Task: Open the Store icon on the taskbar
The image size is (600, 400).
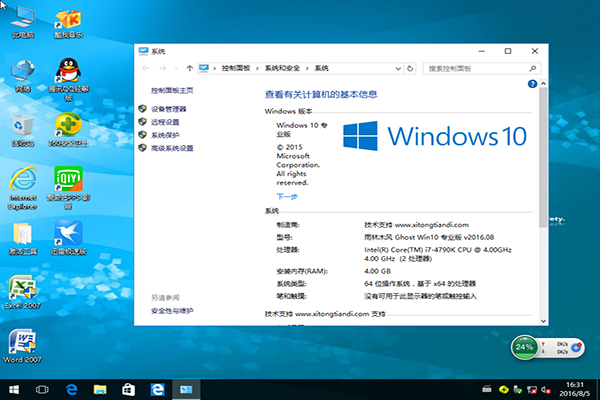Action: click(128, 390)
